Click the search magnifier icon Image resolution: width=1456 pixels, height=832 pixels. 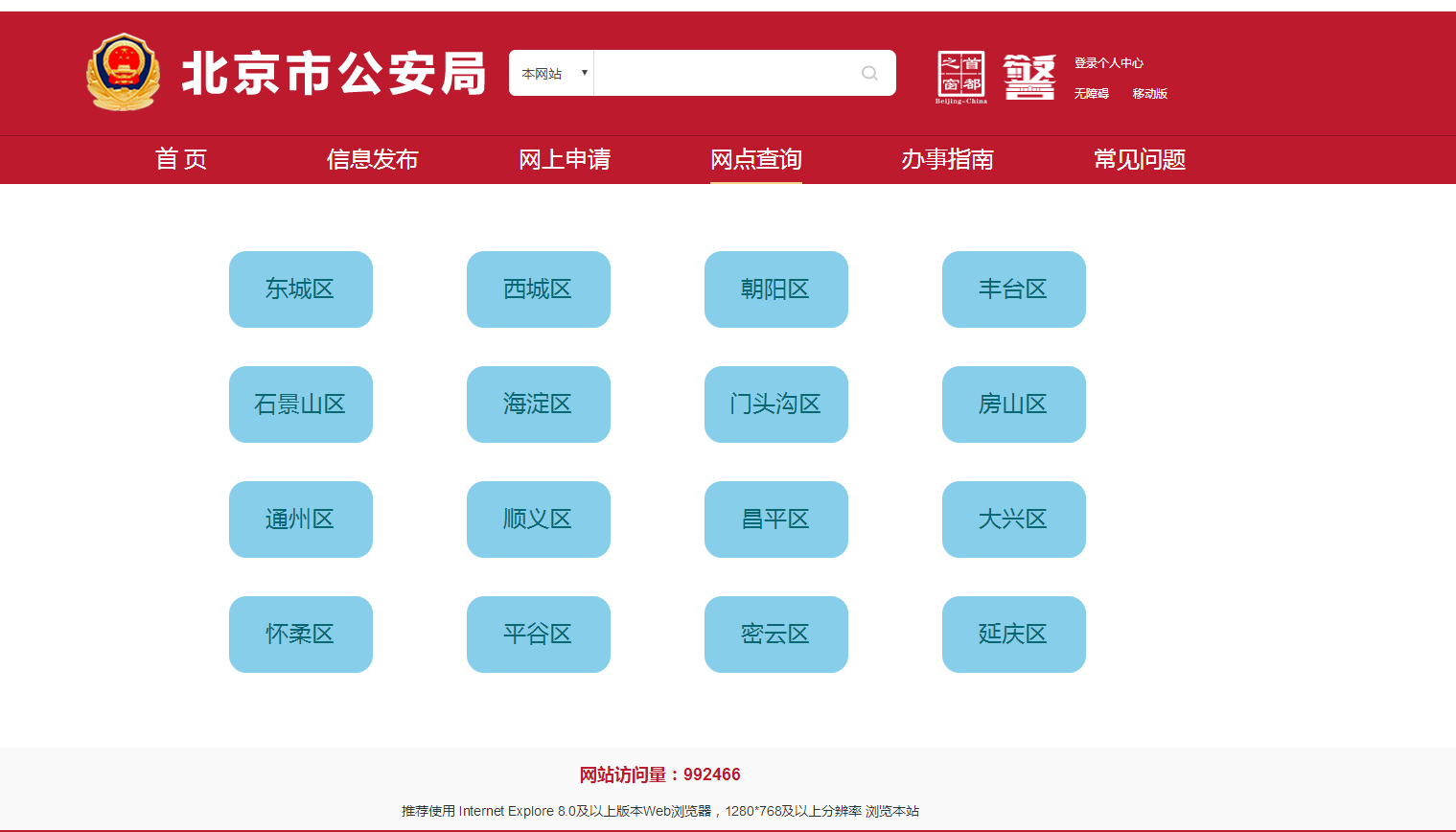(x=869, y=73)
